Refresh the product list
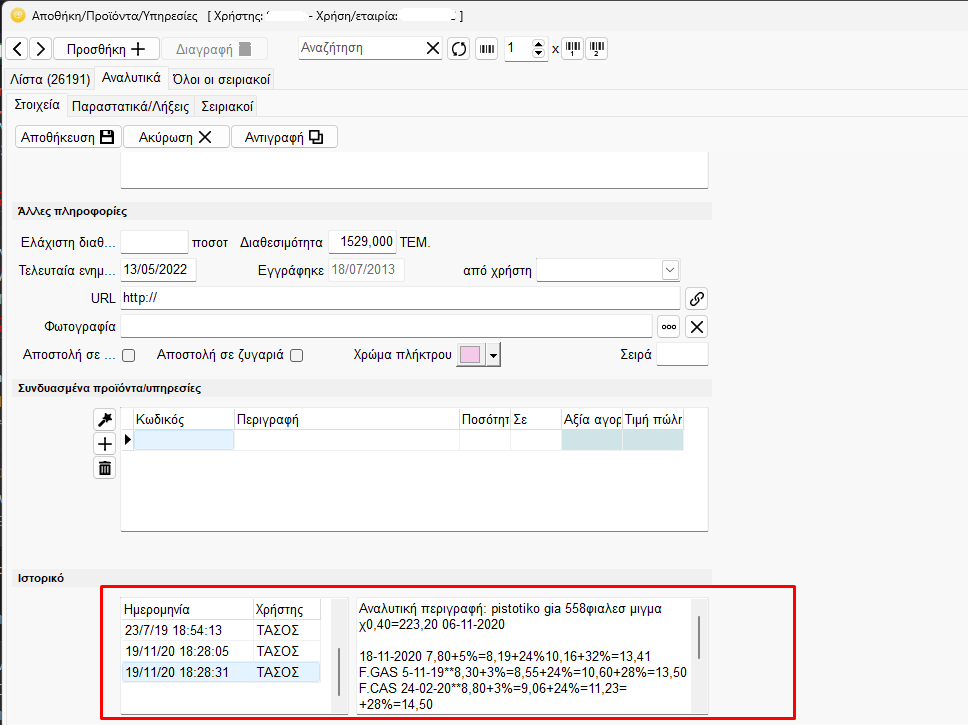968x725 pixels. [x=459, y=49]
